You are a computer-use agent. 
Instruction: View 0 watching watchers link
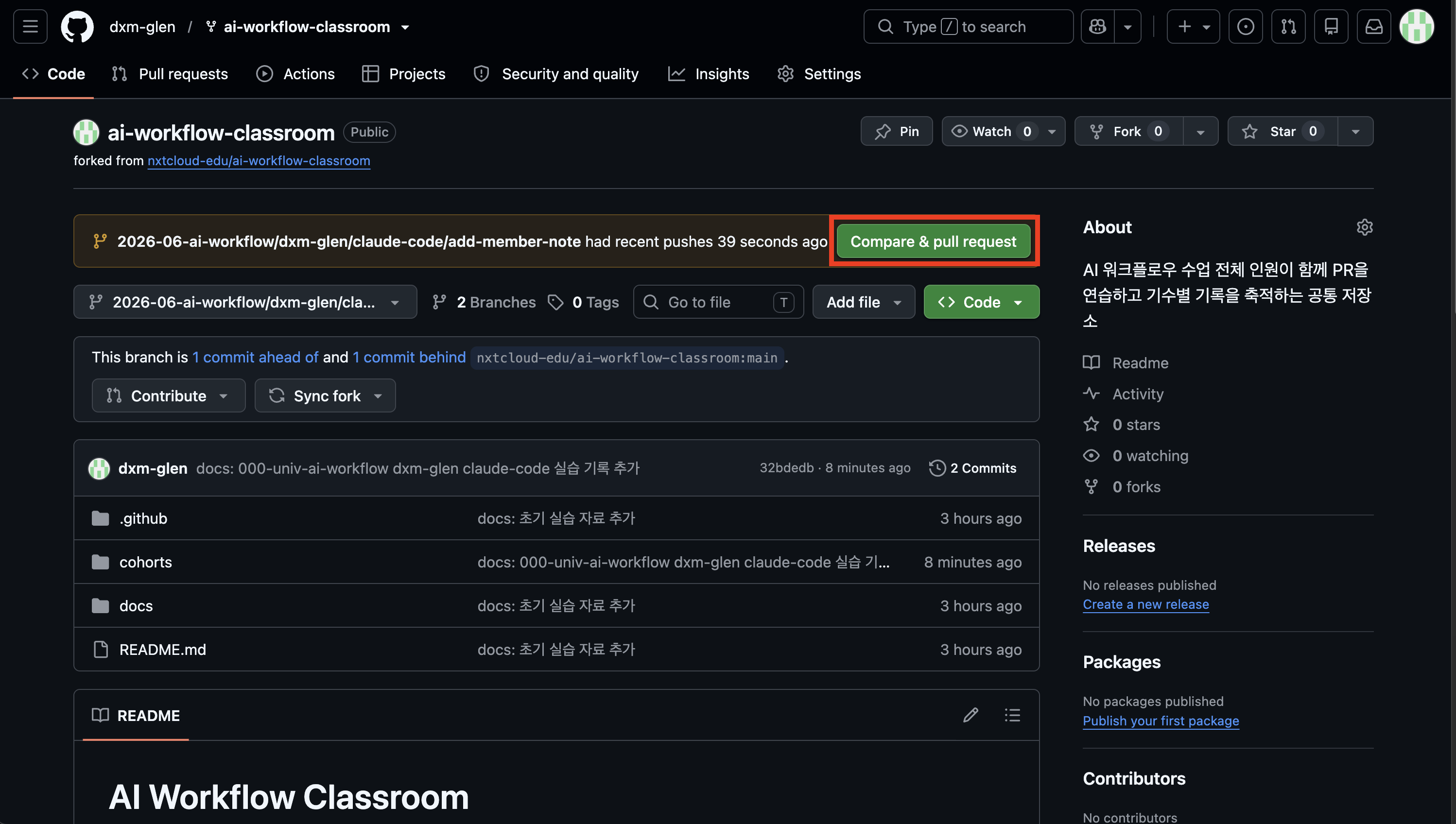coord(1136,456)
